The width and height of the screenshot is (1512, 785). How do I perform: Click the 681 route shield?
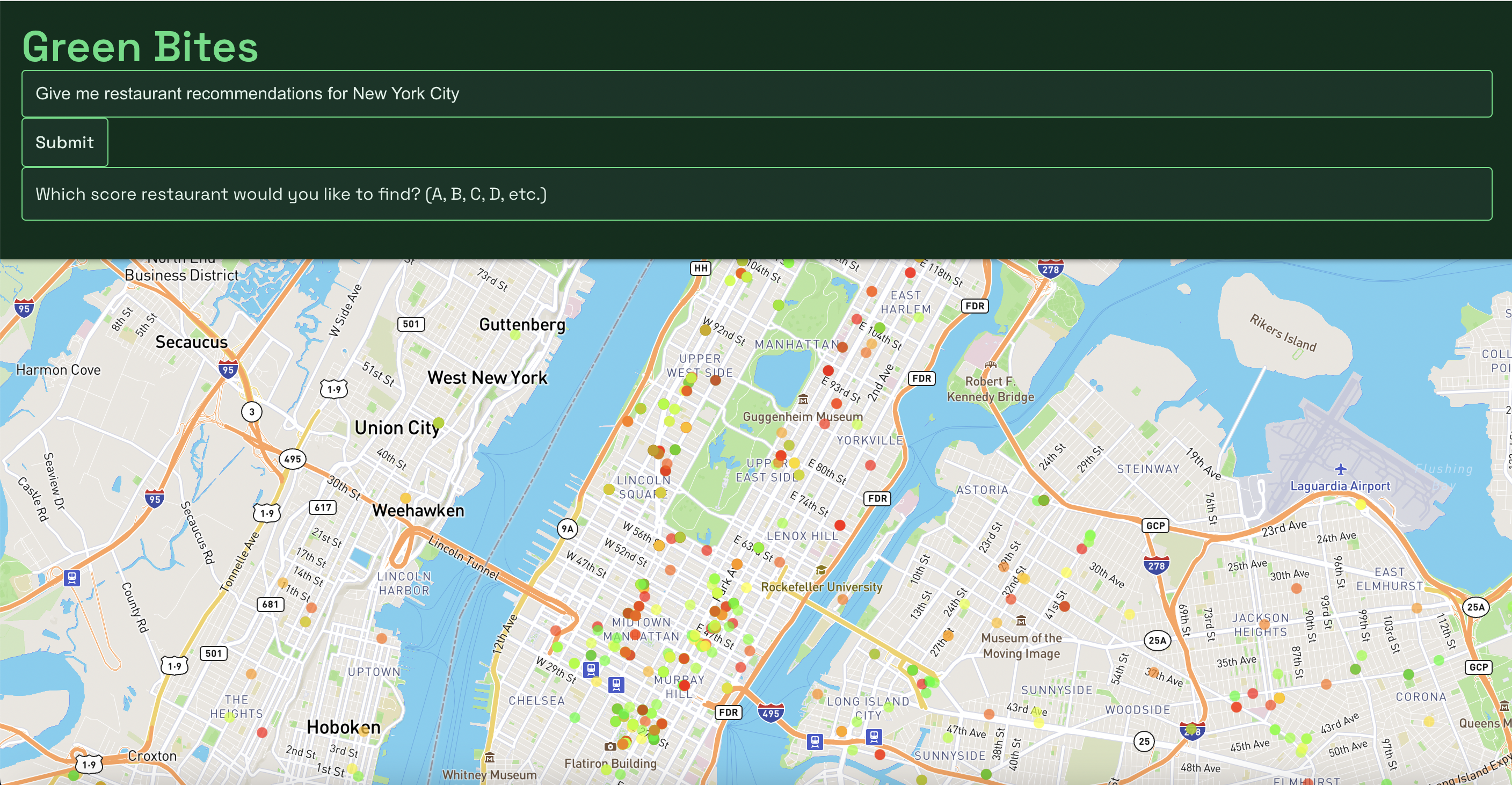point(270,604)
